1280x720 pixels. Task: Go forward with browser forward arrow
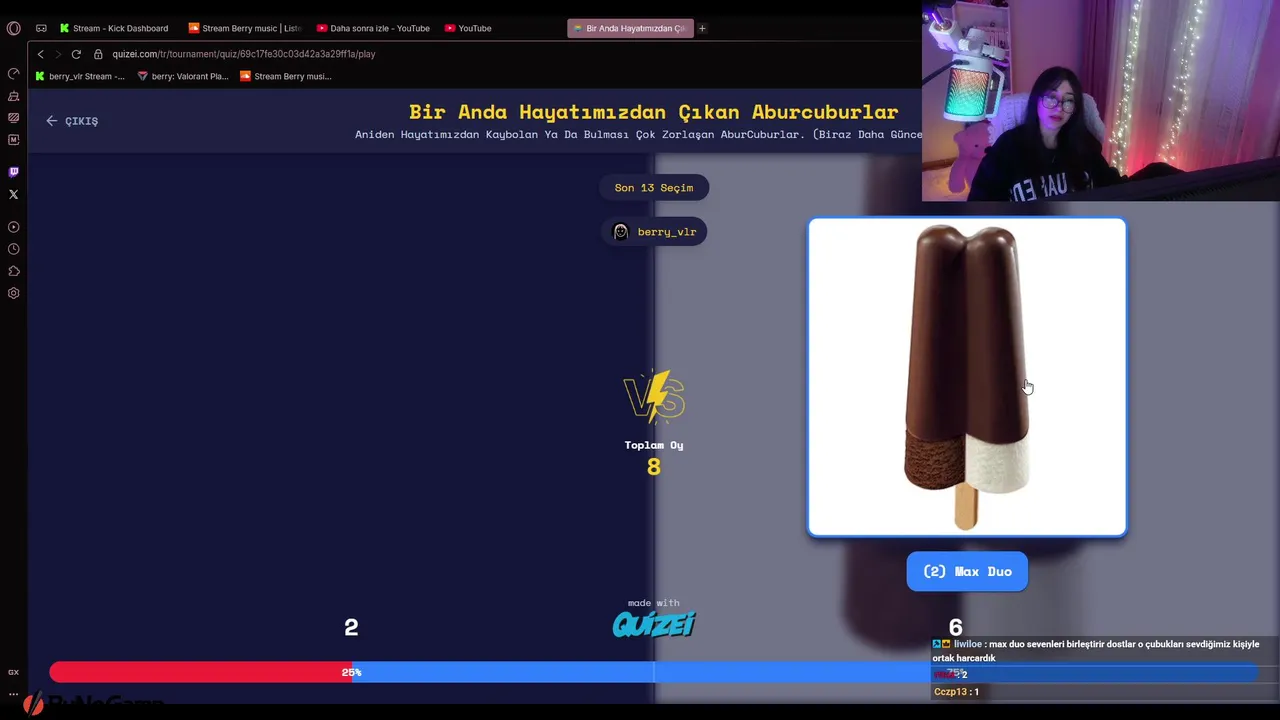click(57, 54)
